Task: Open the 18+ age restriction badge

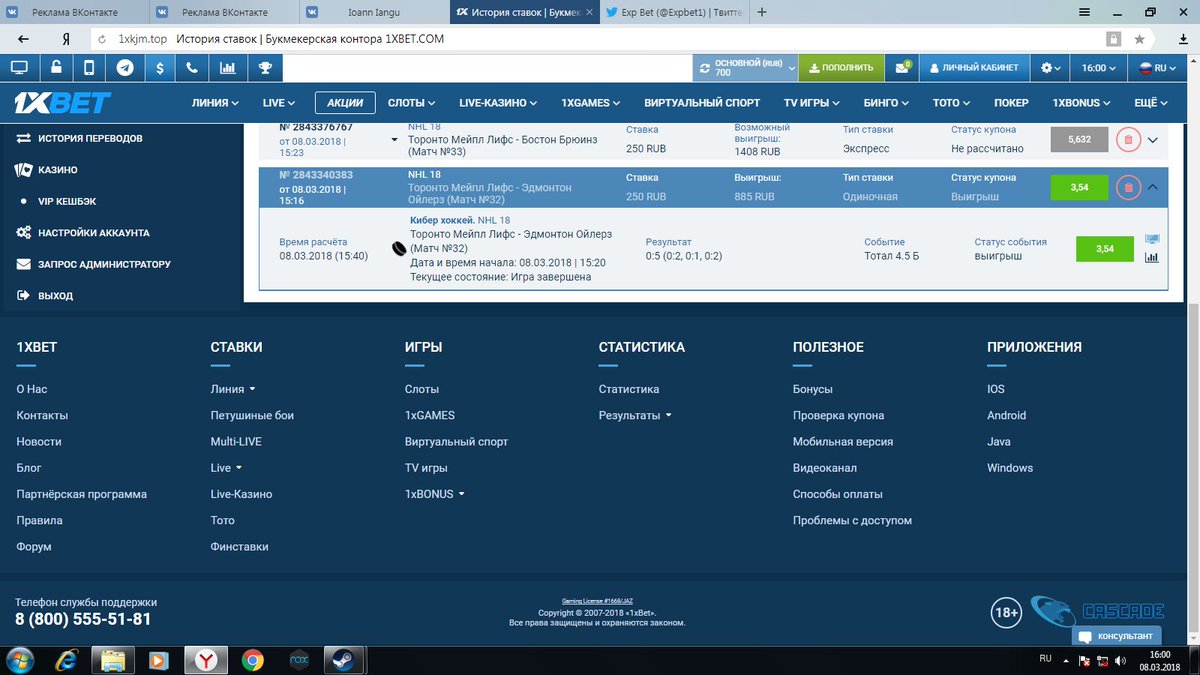Action: coord(1006,612)
